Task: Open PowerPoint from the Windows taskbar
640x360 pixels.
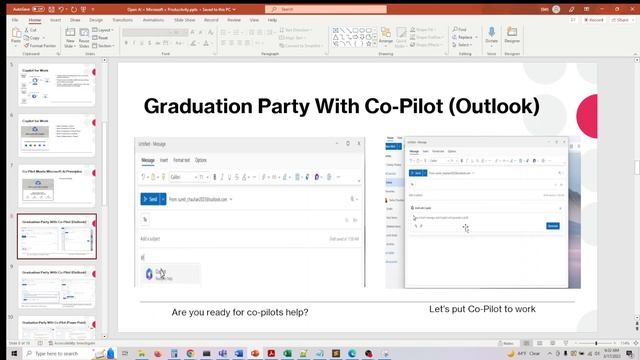Action: (255, 353)
